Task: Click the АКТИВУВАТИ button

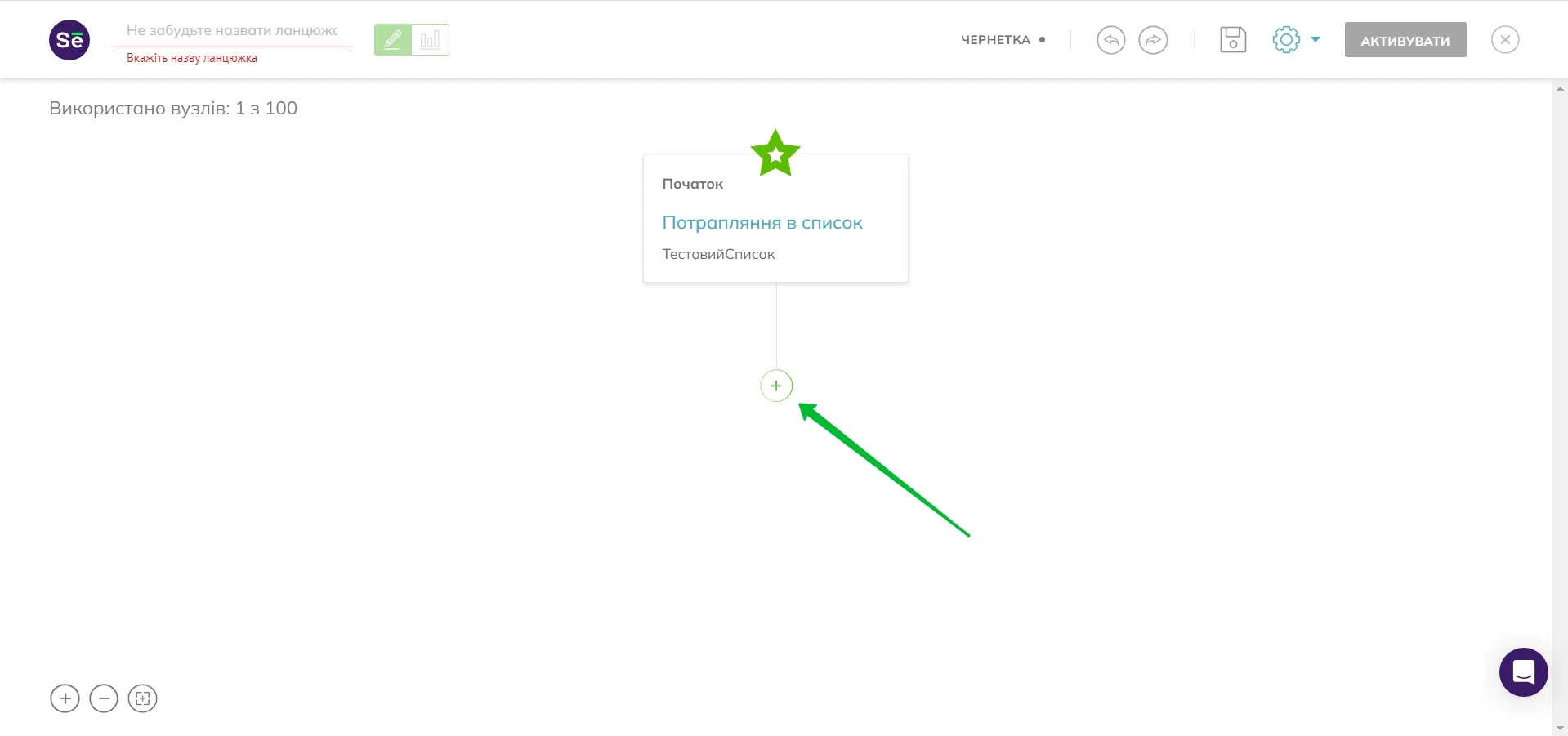Action: click(x=1405, y=40)
